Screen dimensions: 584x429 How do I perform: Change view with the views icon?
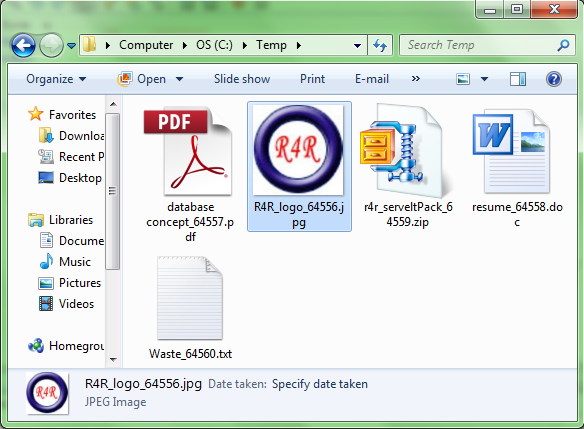click(463, 79)
